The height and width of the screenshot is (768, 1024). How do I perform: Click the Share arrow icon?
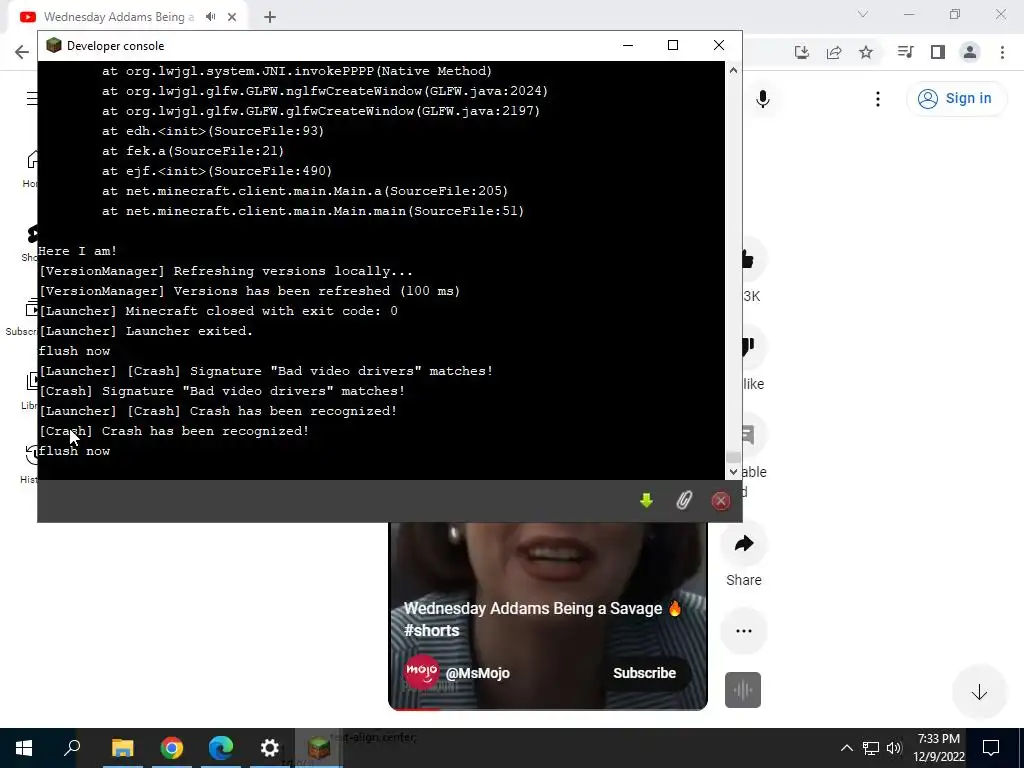tap(744, 543)
